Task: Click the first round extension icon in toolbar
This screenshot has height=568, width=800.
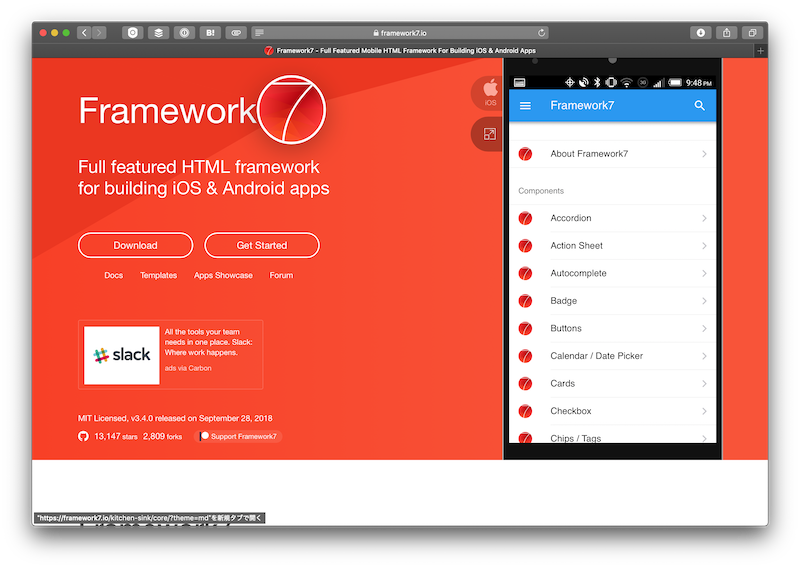Action: tap(133, 33)
